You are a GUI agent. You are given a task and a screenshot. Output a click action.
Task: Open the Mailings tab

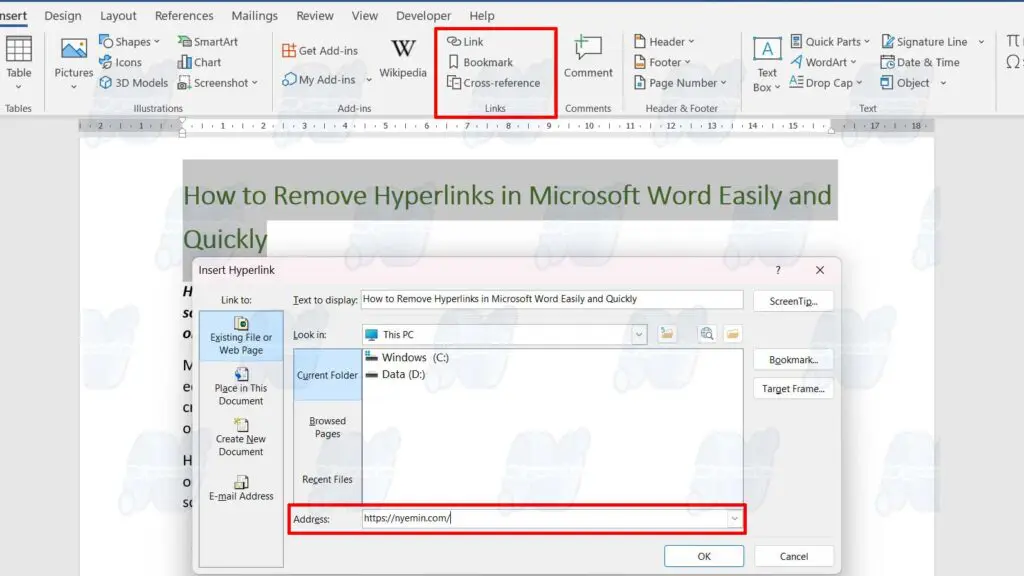coord(255,16)
